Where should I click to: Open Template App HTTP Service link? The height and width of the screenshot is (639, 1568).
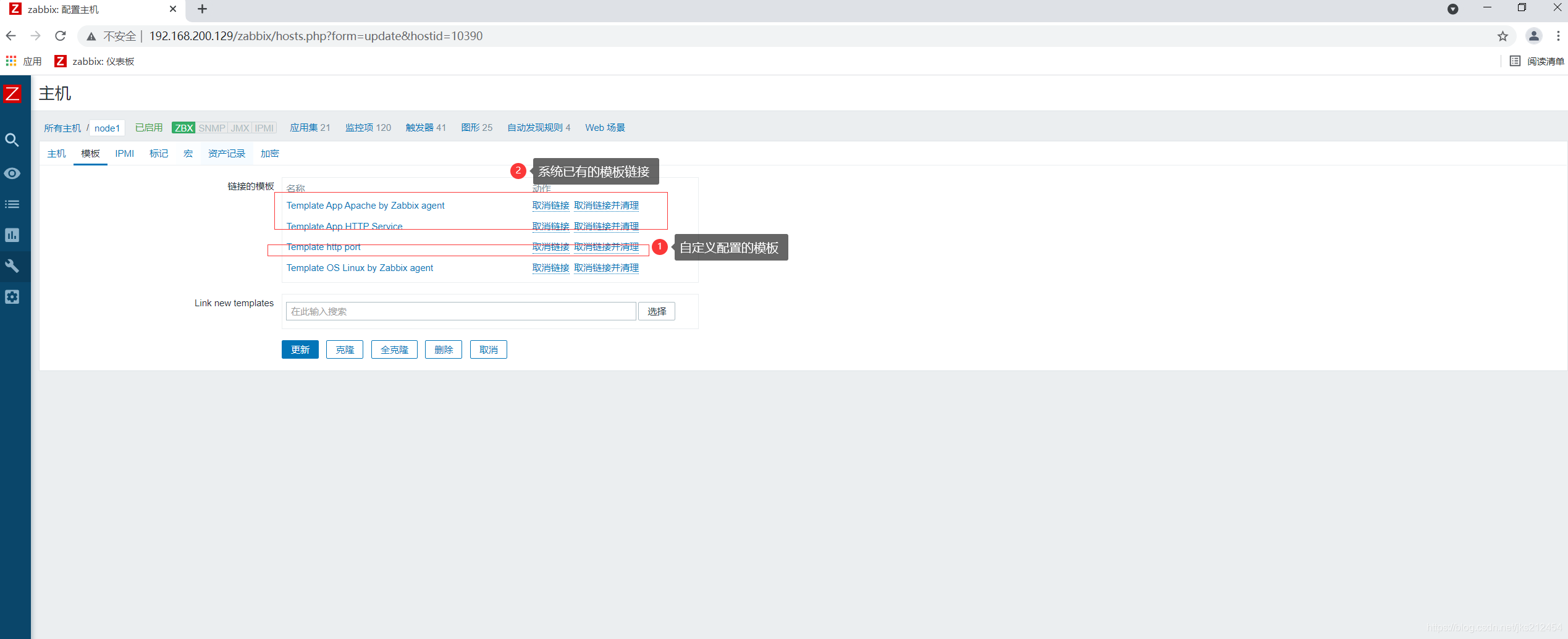[x=345, y=227]
